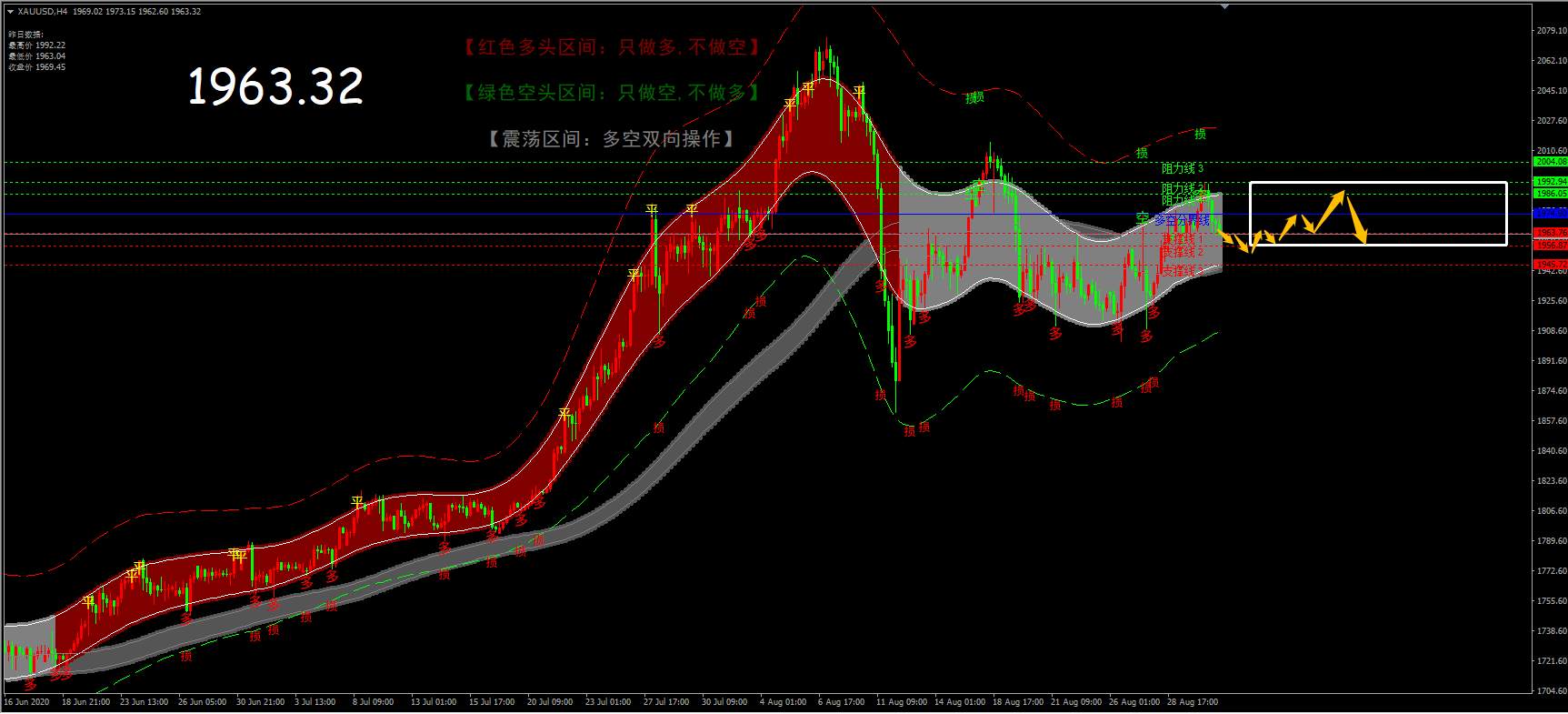Click the 16 Jun 2020 date label
Screen dimensions: 1568x714
point(27,702)
